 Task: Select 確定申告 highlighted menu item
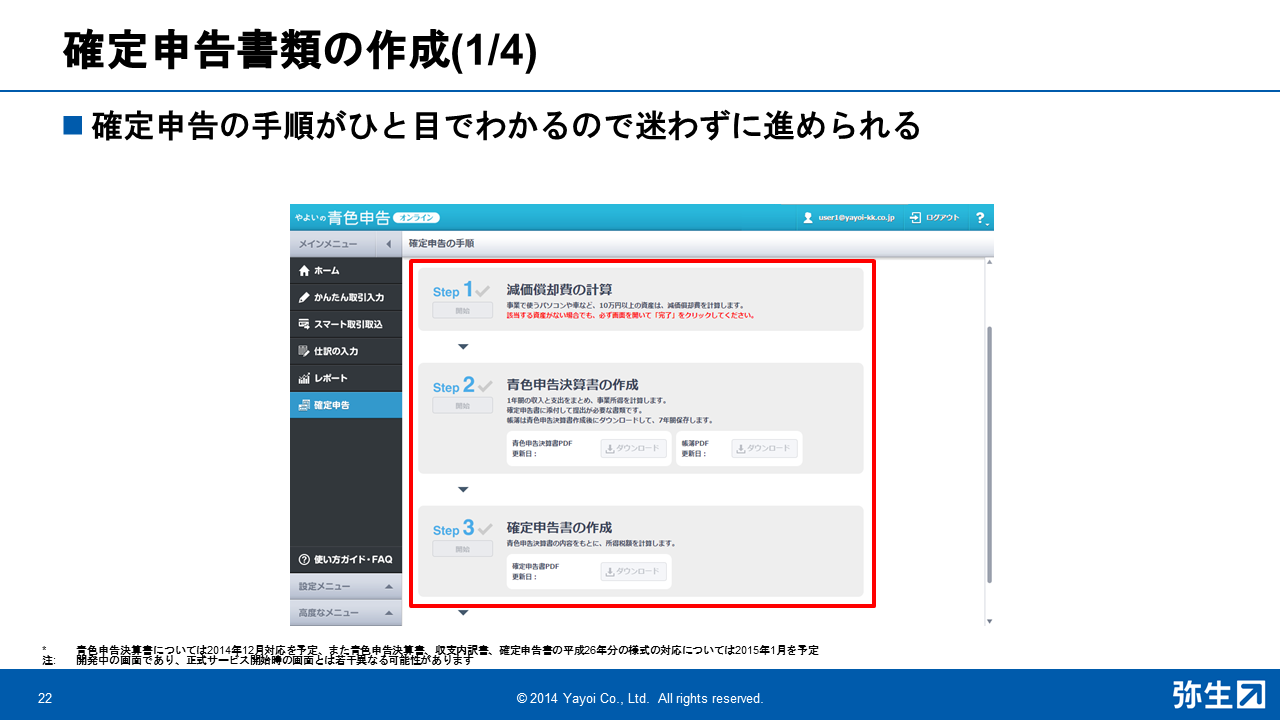(x=346, y=405)
